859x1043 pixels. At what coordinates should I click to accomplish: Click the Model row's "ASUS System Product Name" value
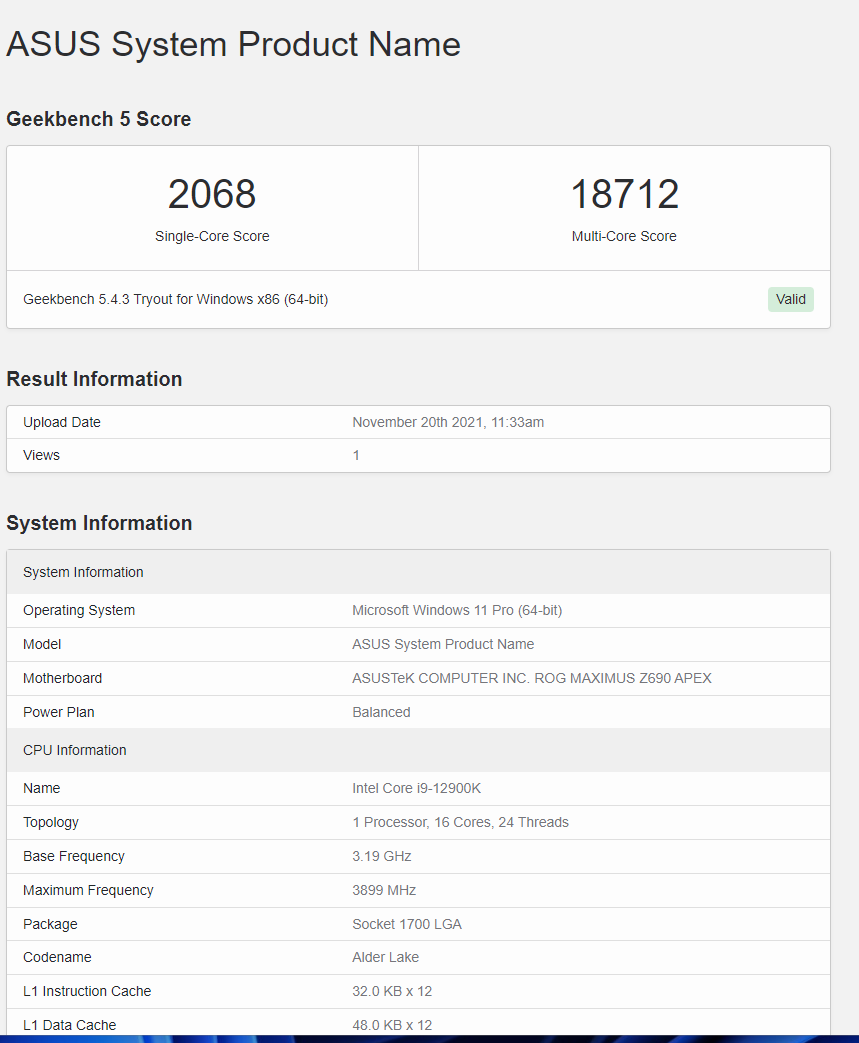point(443,645)
